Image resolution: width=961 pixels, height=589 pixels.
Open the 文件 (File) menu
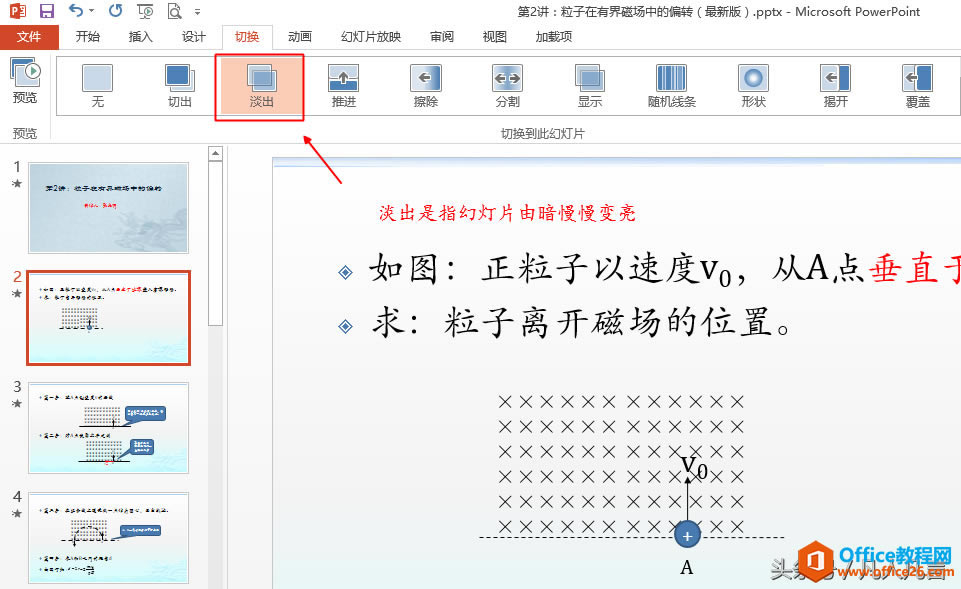pos(29,37)
